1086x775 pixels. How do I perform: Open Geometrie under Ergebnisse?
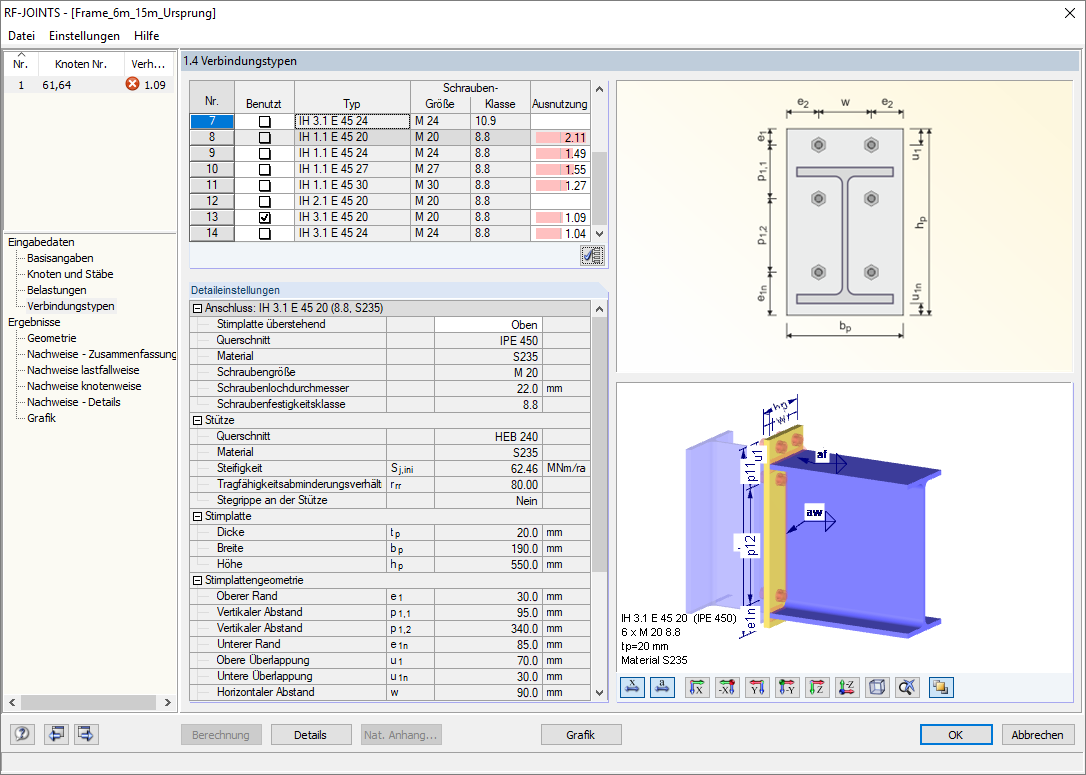(x=52, y=338)
